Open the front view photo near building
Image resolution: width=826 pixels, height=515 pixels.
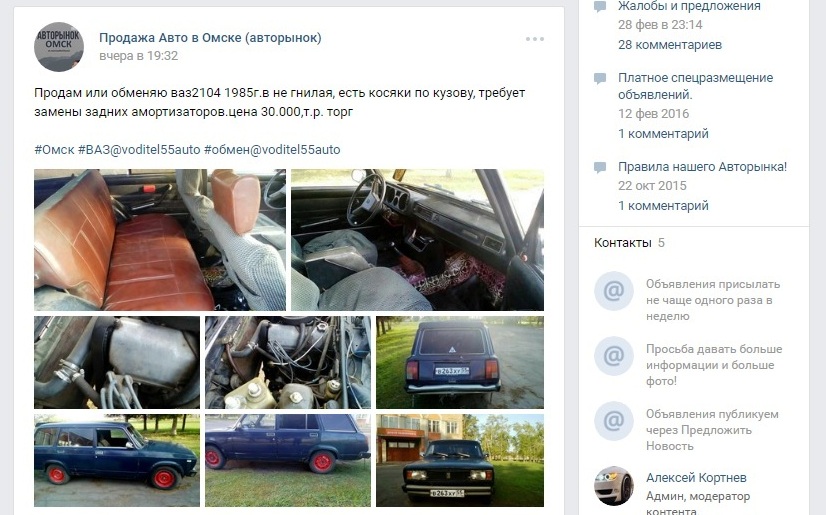(x=460, y=460)
